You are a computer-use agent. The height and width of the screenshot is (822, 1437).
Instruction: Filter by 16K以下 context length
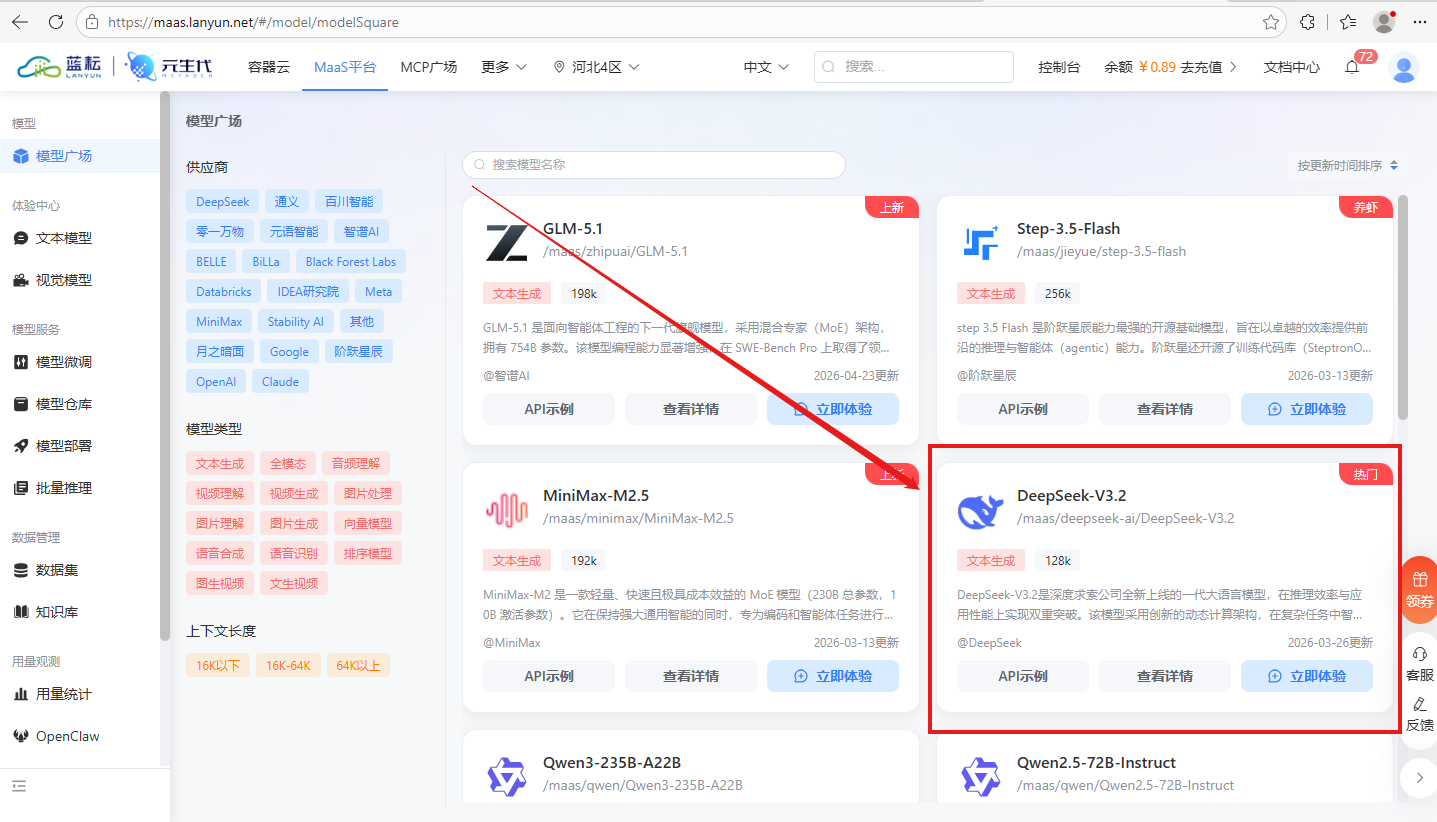coord(218,666)
